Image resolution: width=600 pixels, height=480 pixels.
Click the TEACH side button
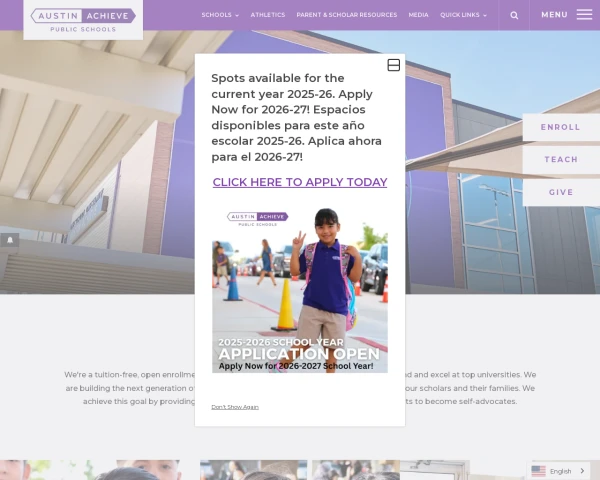pos(561,160)
